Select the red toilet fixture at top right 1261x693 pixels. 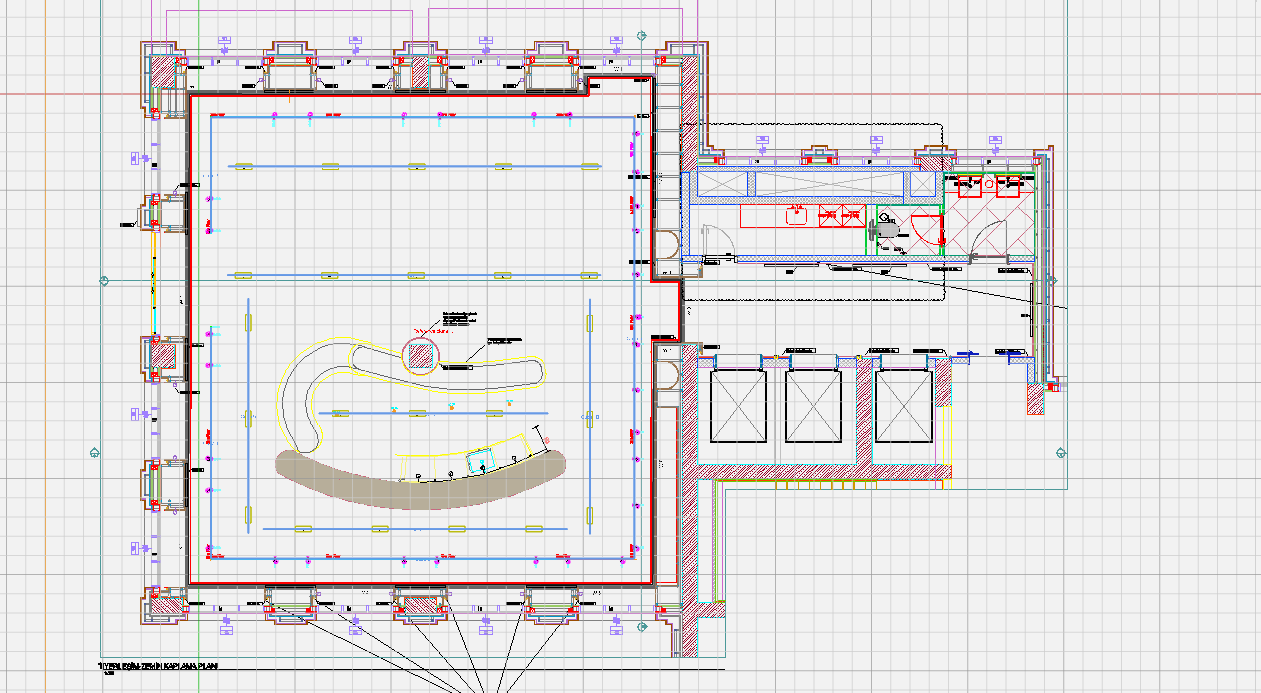coord(970,188)
